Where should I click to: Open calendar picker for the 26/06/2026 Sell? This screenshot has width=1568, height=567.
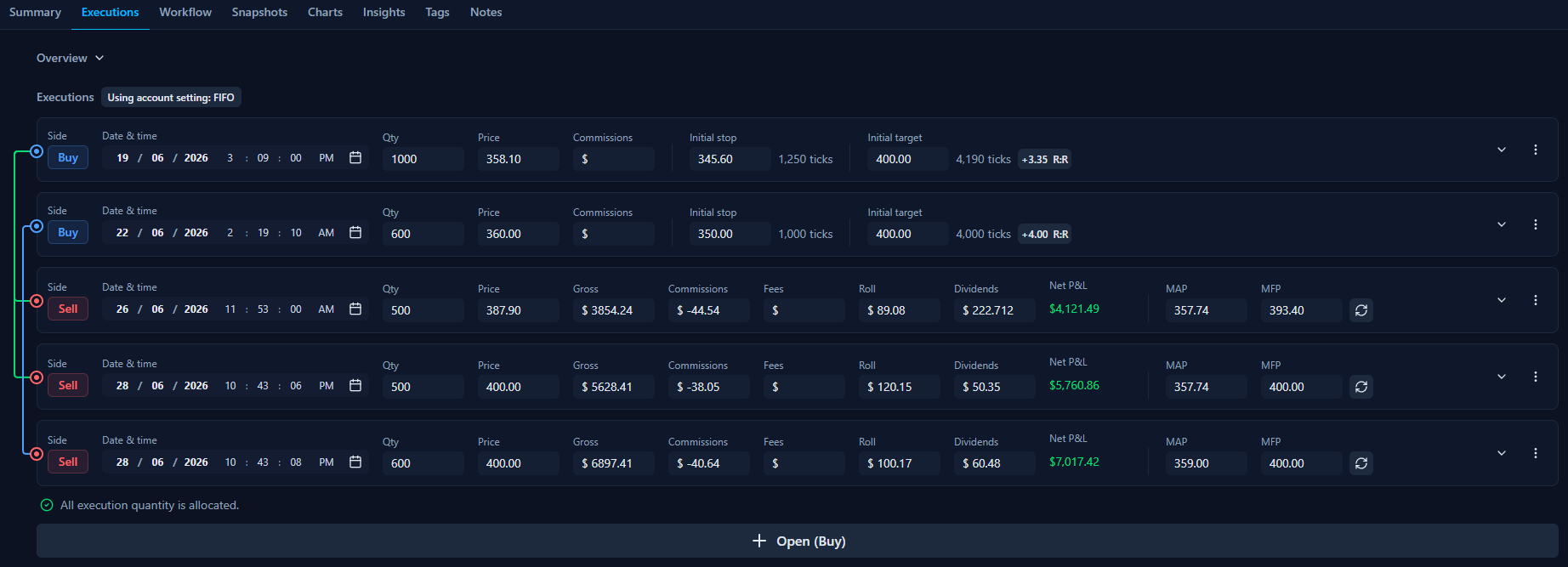tap(355, 309)
